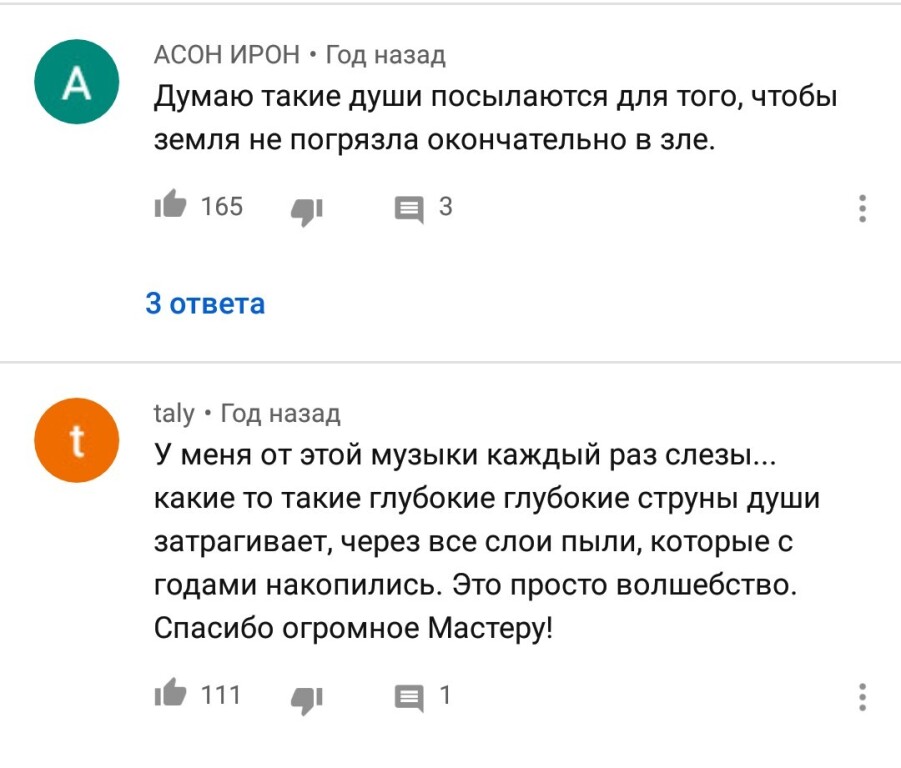
Task: Expand the "3 ответа" replies
Action: [x=205, y=304]
